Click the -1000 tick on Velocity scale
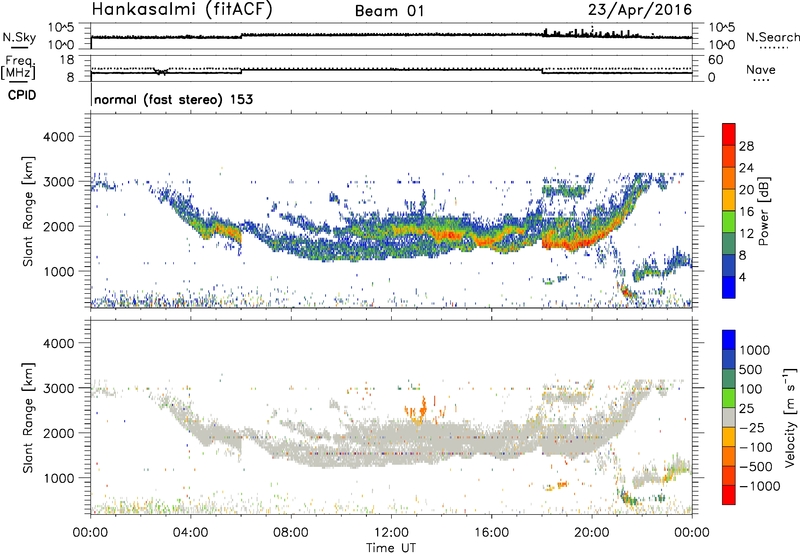800x554 pixels. [x=760, y=486]
